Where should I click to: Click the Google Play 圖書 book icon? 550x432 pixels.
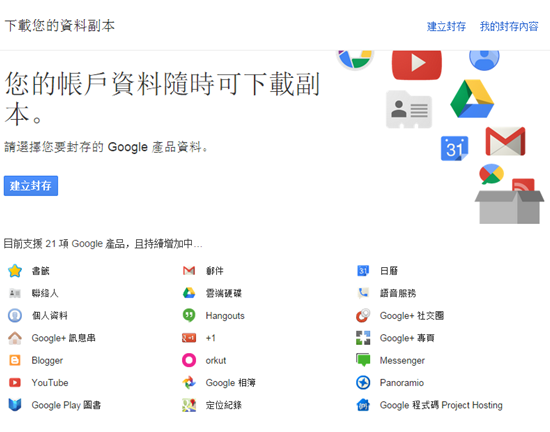15,405
